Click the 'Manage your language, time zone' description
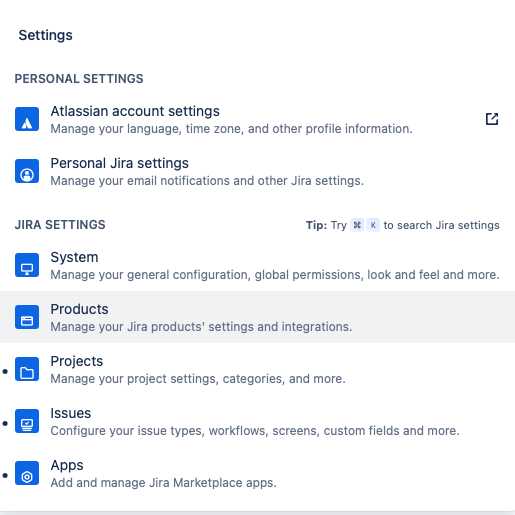The width and height of the screenshot is (515, 515). [232, 129]
